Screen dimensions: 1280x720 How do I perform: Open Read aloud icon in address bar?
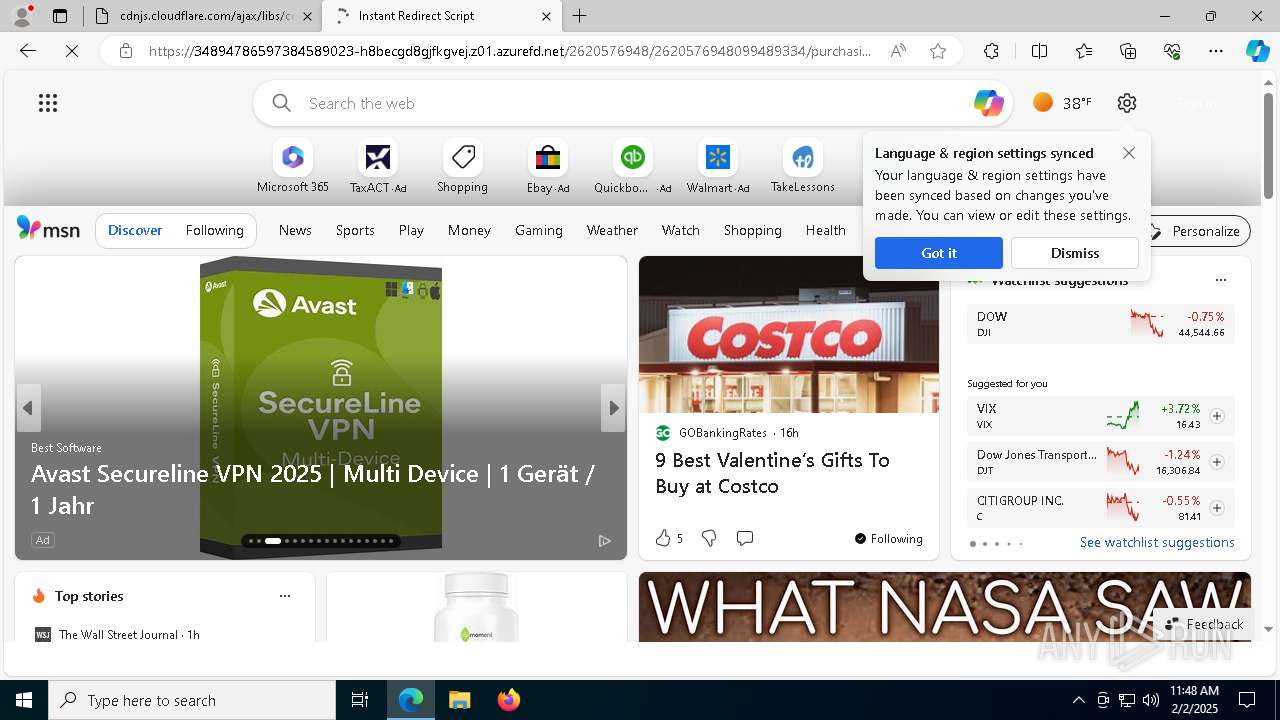[898, 51]
